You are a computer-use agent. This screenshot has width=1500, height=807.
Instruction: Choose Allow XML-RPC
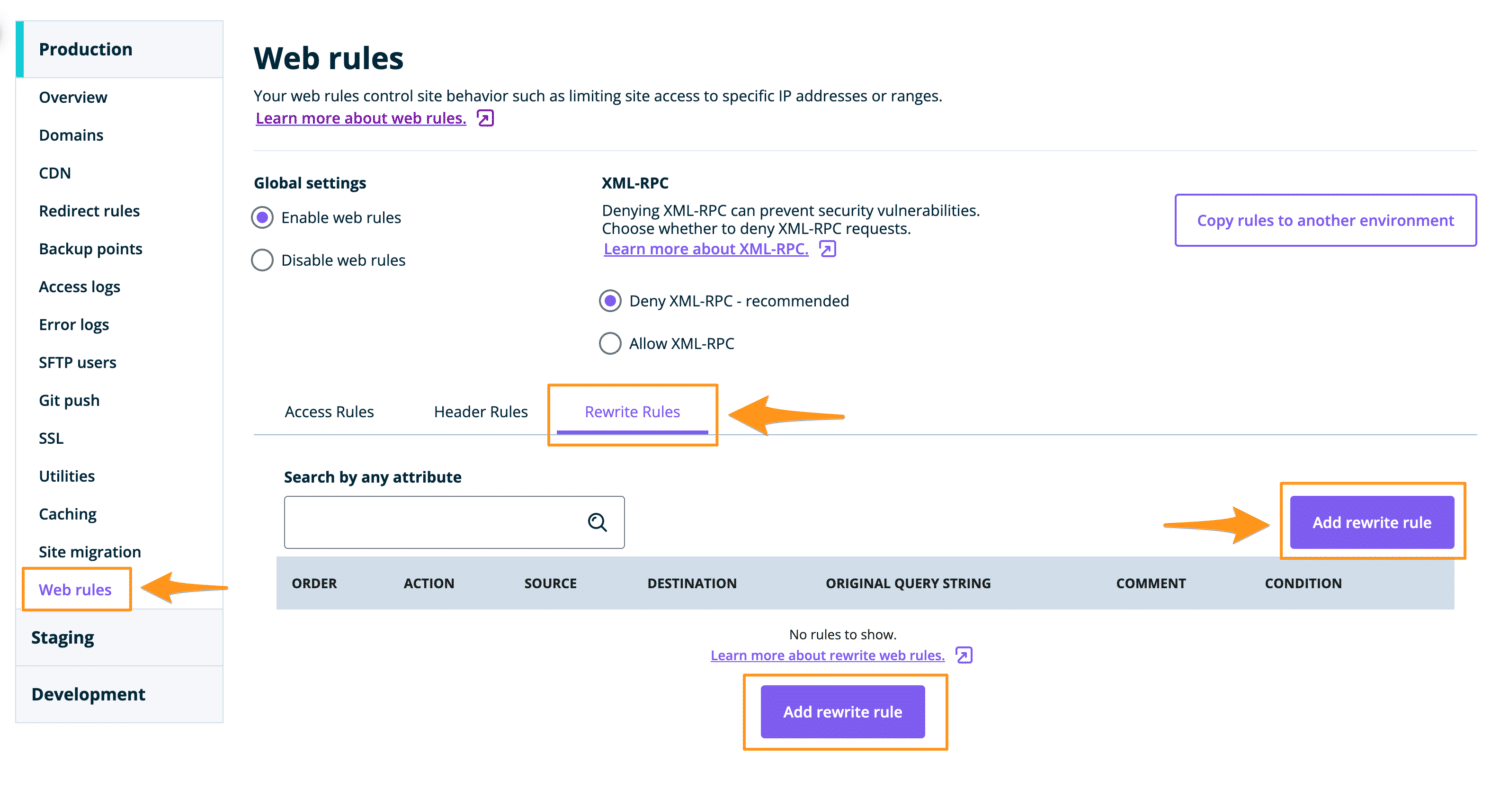(x=610, y=343)
